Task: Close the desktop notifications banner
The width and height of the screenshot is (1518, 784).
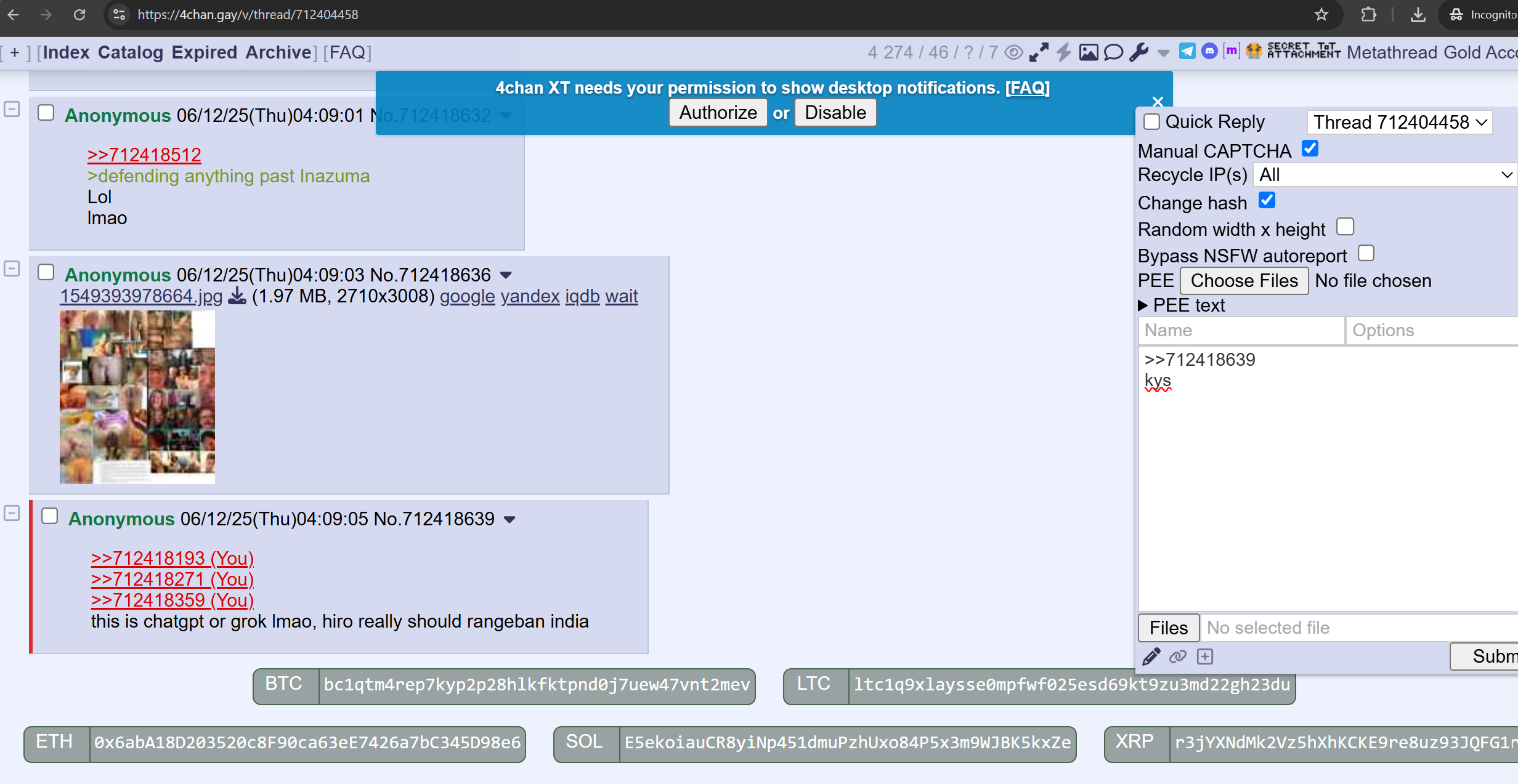Action: [x=1158, y=102]
